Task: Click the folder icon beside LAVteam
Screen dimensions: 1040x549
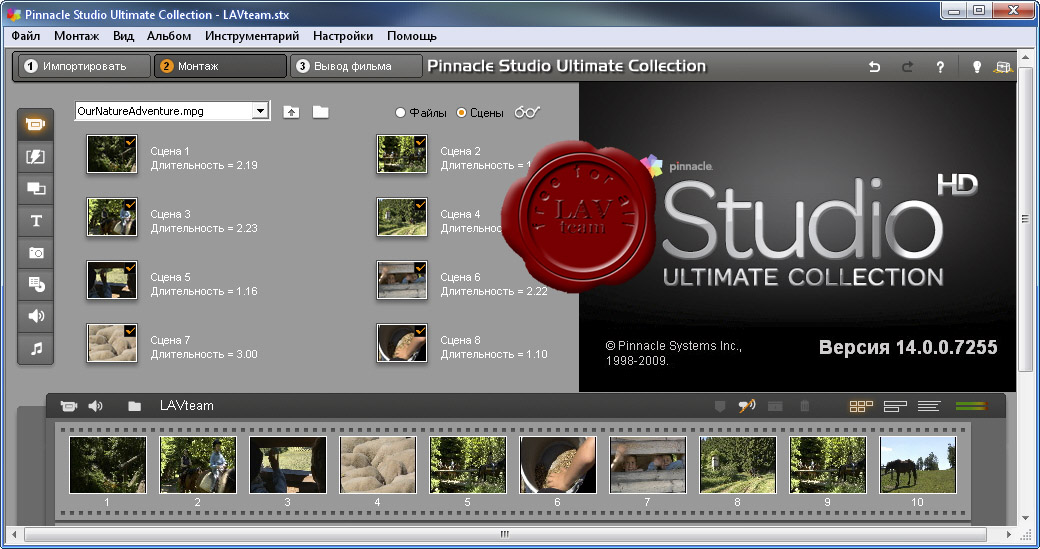Action: pyautogui.click(x=134, y=406)
